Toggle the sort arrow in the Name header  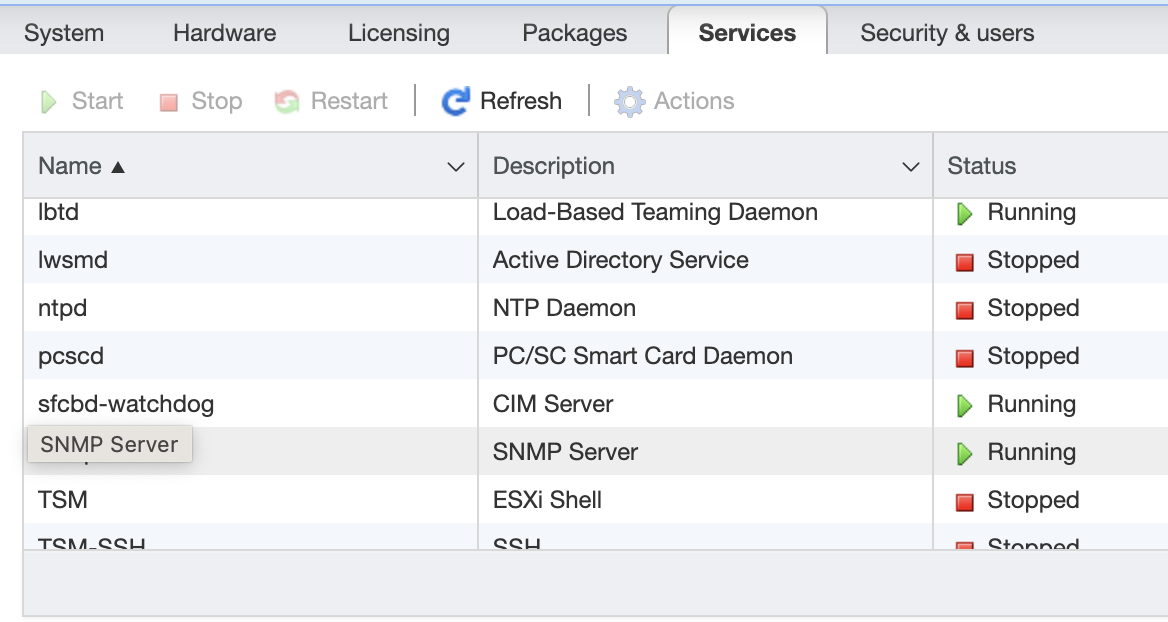click(x=118, y=167)
